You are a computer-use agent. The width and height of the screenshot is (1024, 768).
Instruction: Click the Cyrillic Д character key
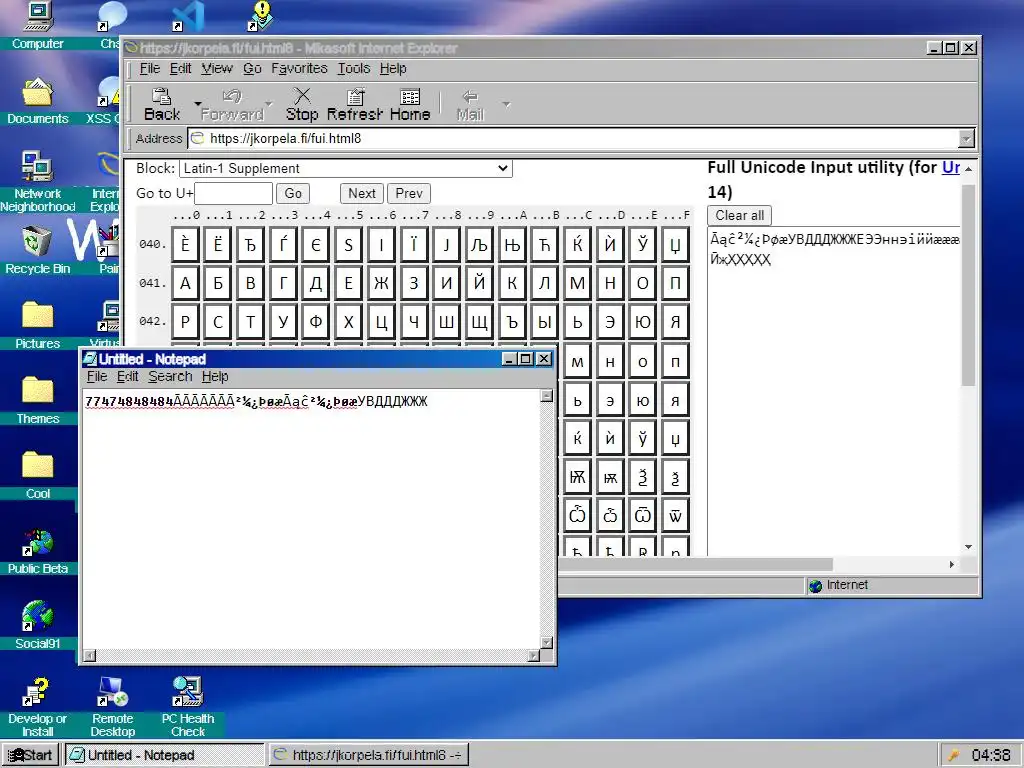click(x=316, y=283)
